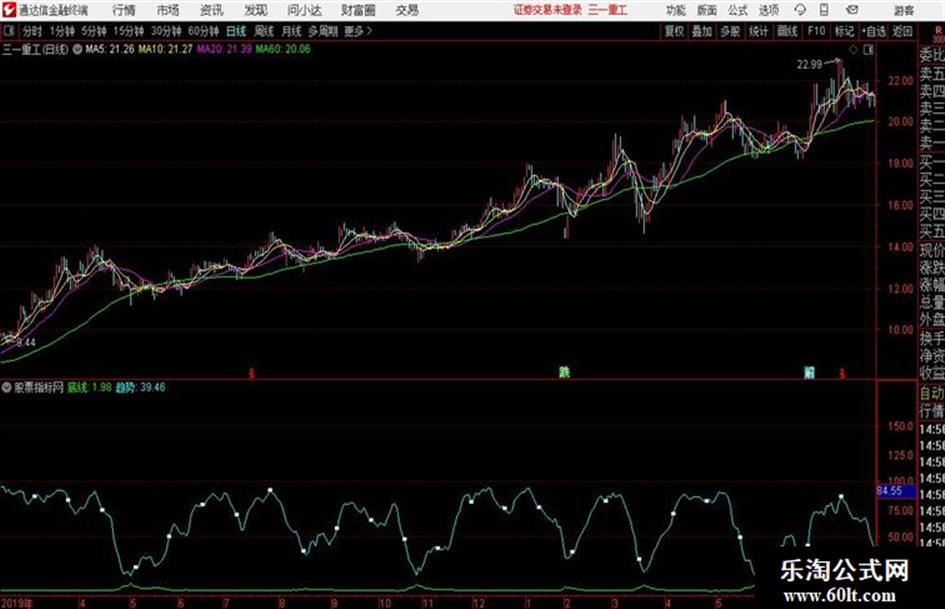Click the 现价 row in right panel

tap(932, 250)
